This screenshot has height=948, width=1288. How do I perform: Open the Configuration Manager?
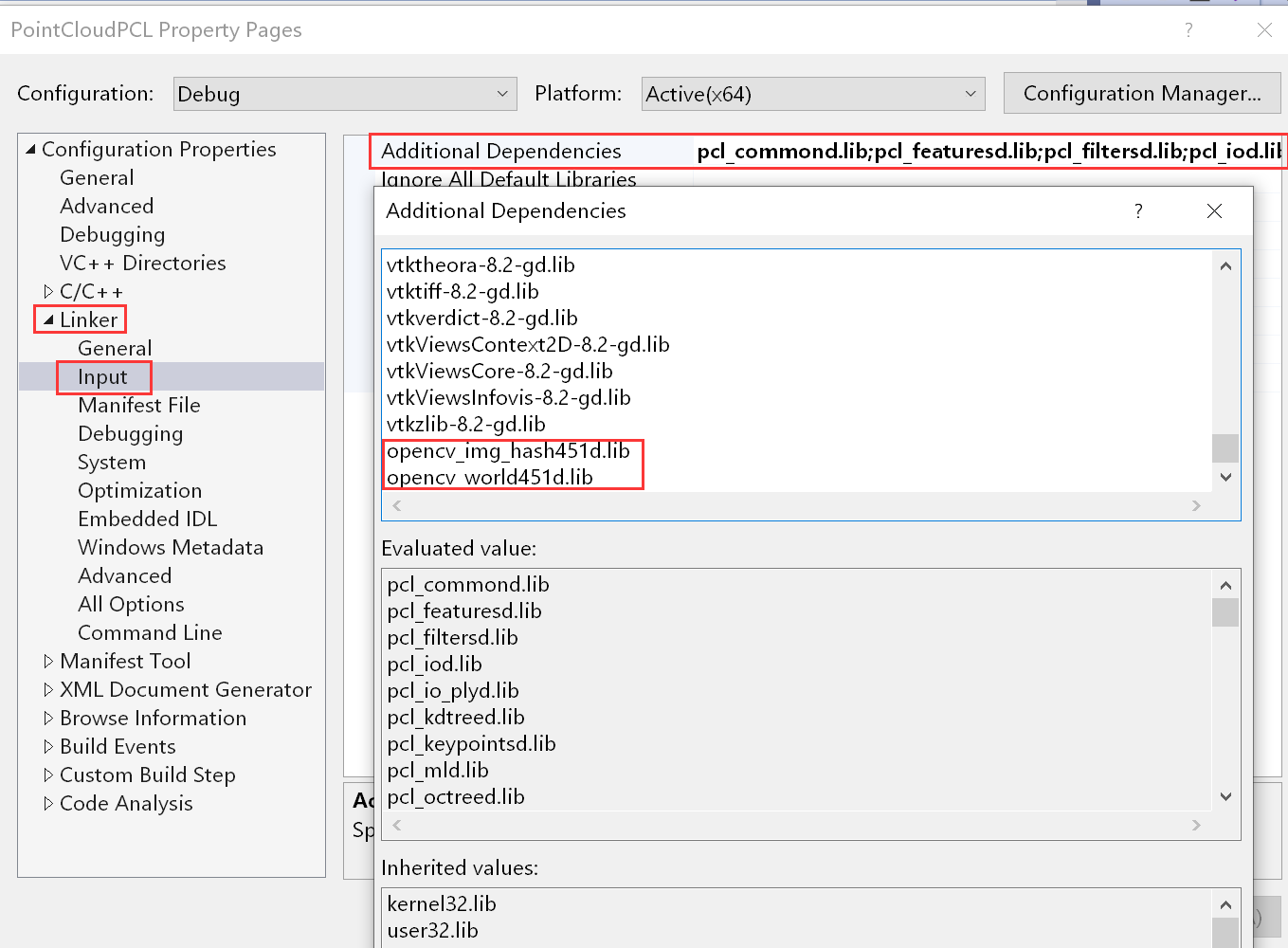click(x=1141, y=93)
